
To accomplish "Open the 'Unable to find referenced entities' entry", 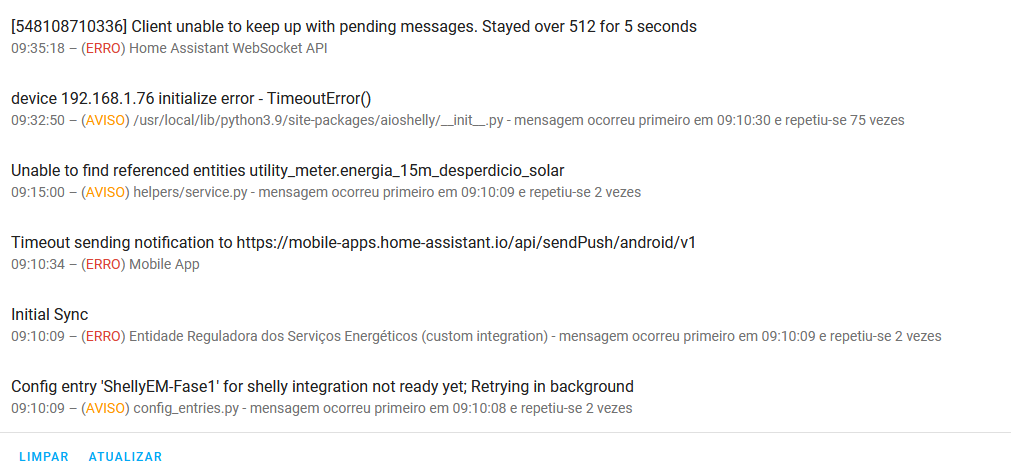I will pos(506,181).
